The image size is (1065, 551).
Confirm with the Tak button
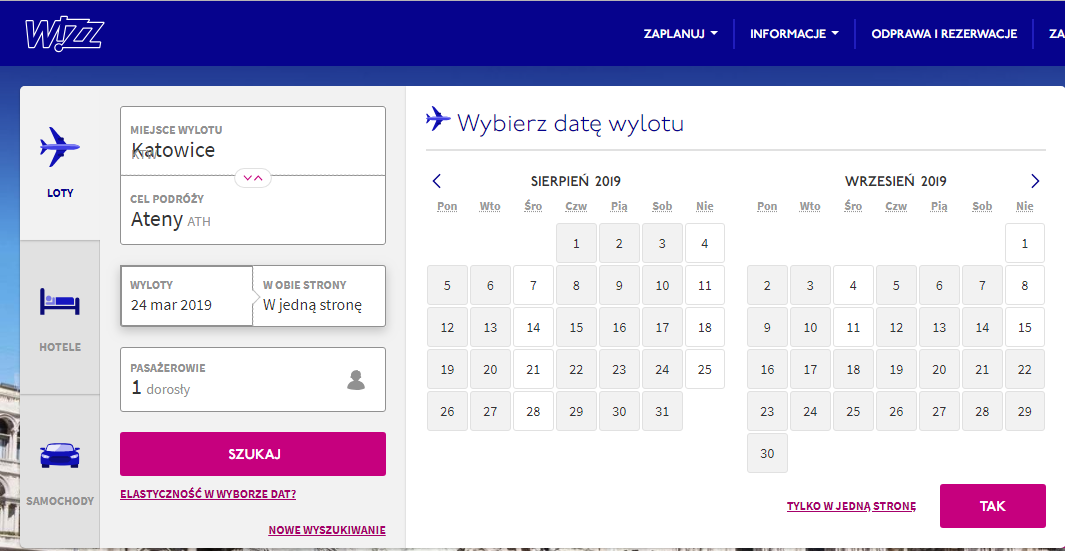[x=992, y=506]
